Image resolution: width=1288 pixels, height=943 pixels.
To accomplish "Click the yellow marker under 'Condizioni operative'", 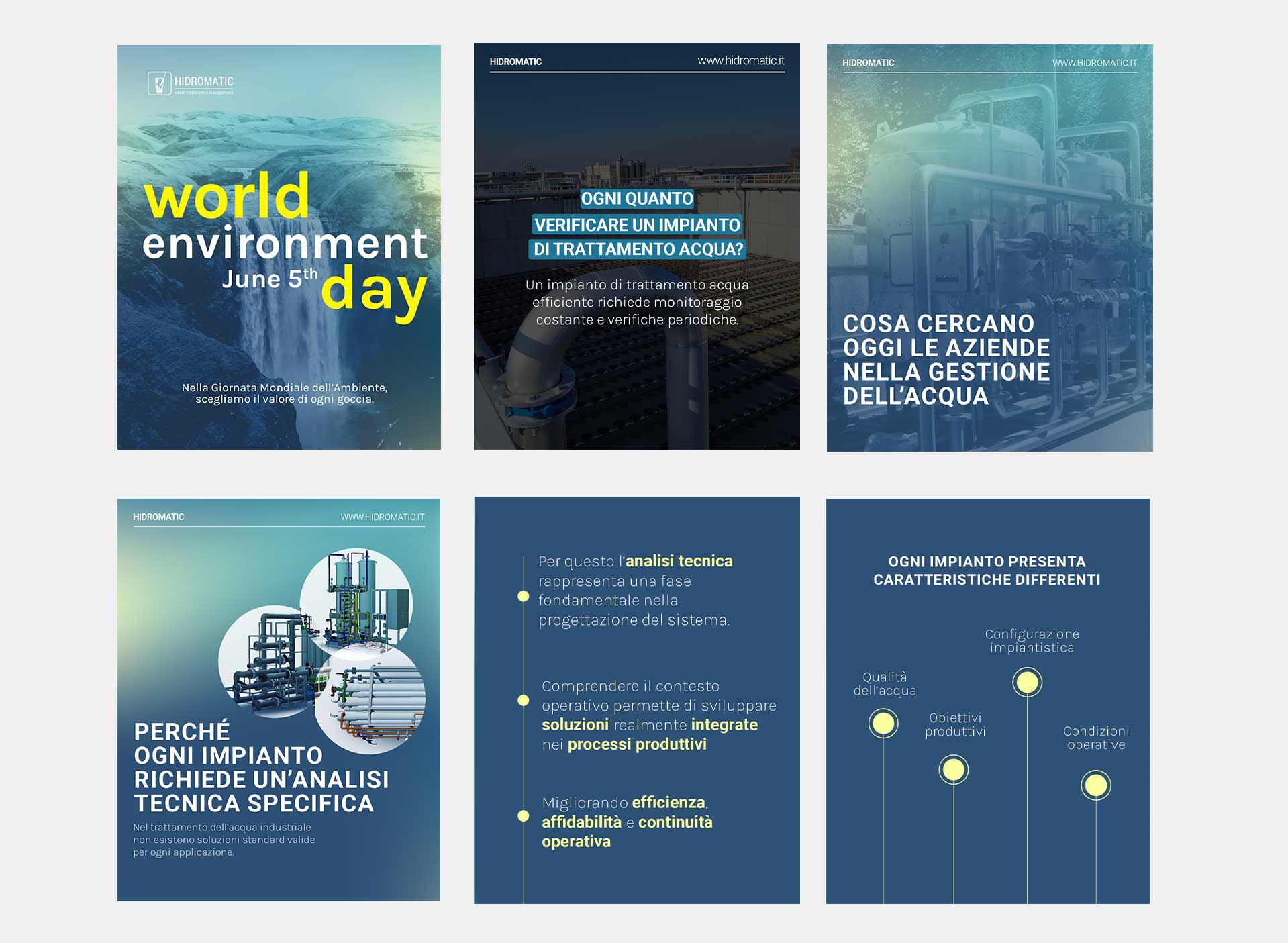I will (1096, 785).
